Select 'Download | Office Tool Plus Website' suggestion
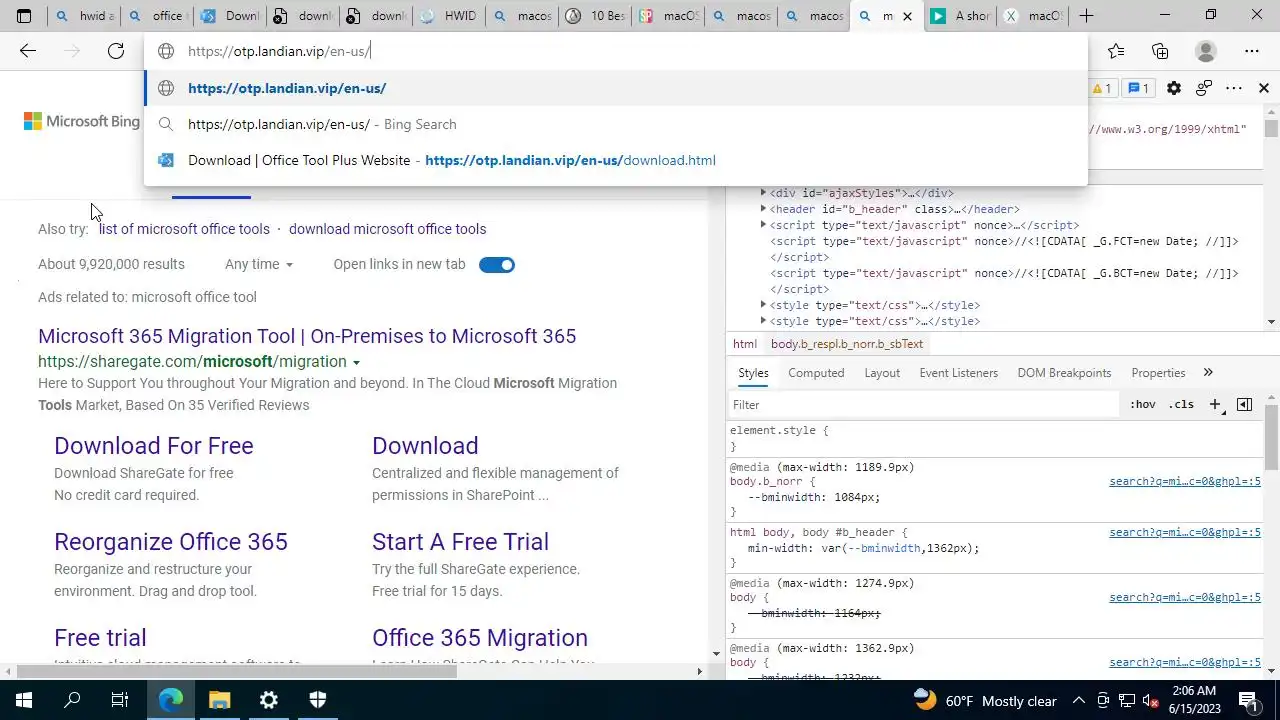The image size is (1280, 720). pos(615,160)
